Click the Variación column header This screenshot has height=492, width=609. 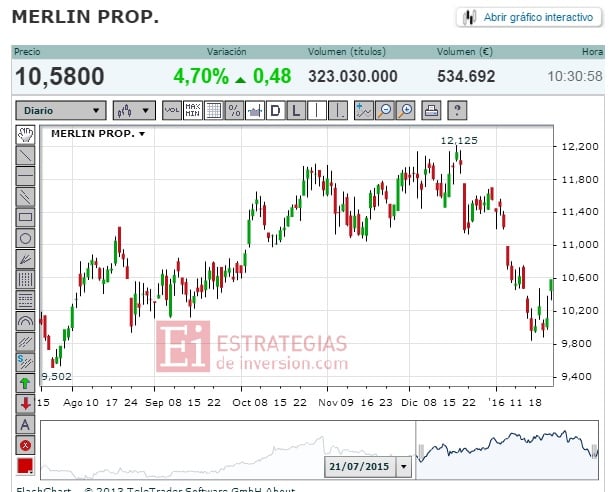226,52
